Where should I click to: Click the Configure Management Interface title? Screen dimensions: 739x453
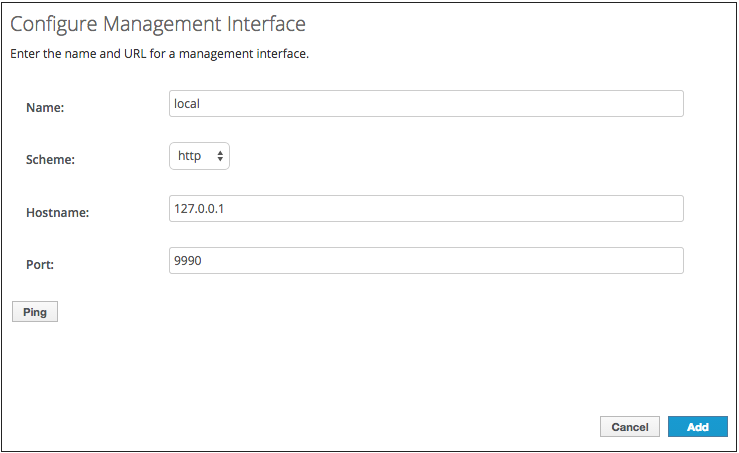(x=158, y=23)
